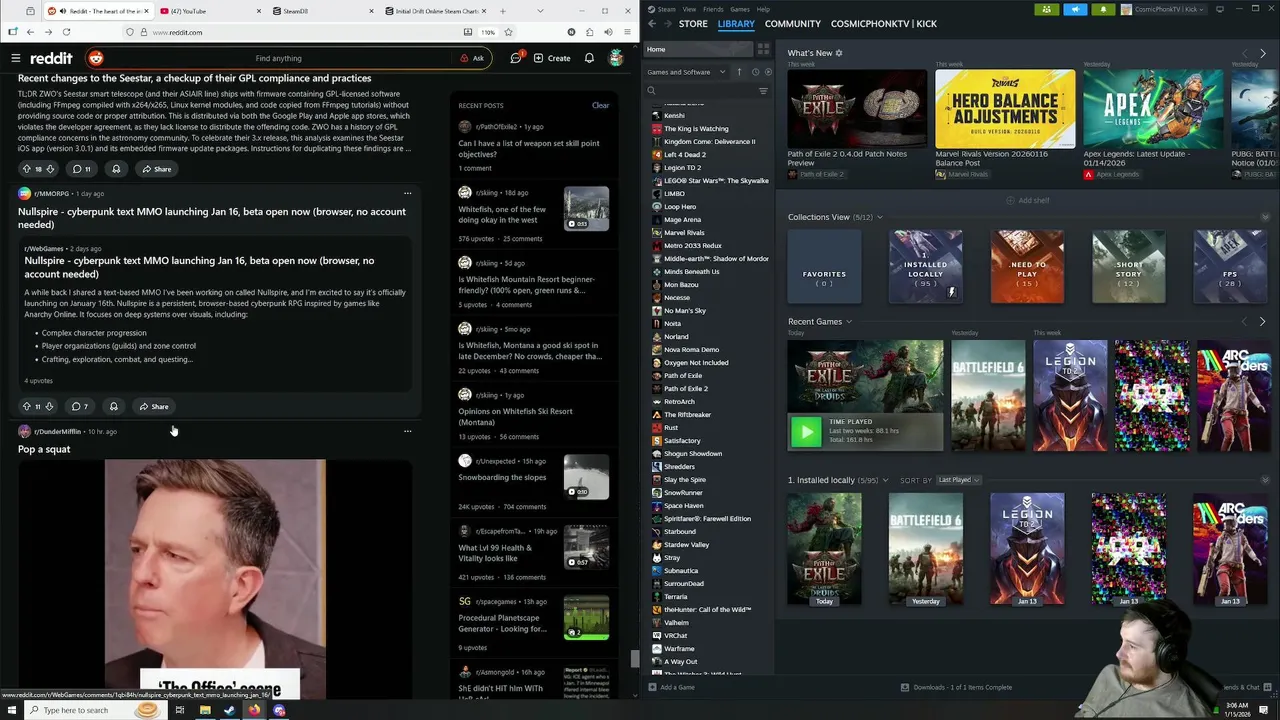The height and width of the screenshot is (720, 1280).
Task: Click Add a Game in Steam
Action: (x=671, y=687)
